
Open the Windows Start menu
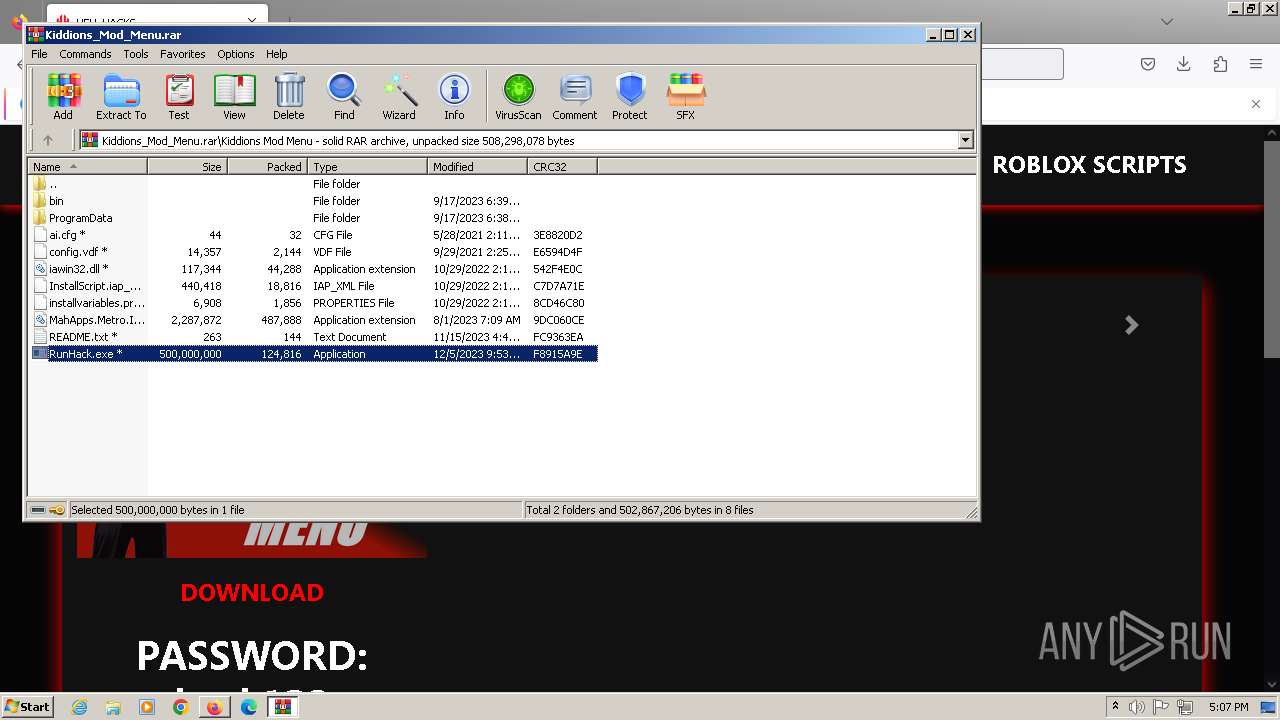click(x=27, y=706)
